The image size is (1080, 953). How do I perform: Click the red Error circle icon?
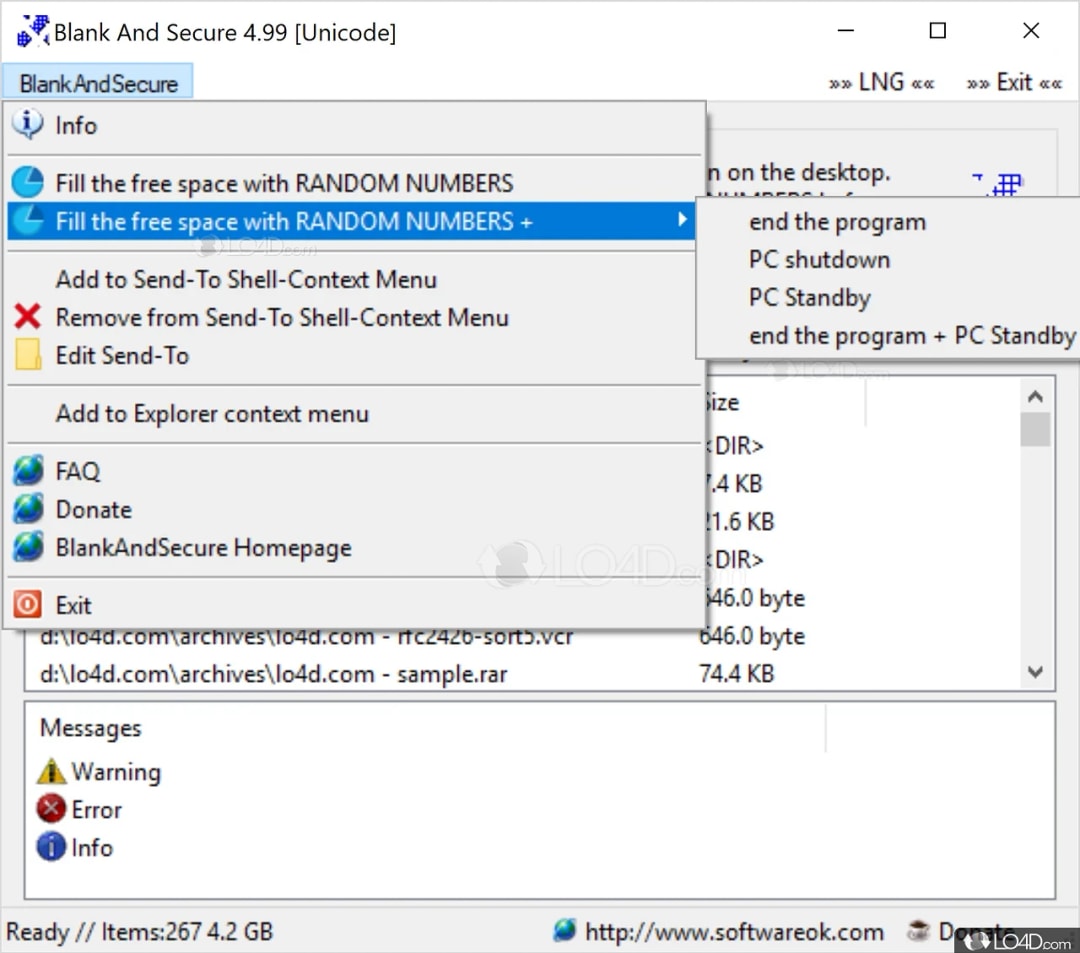(51, 809)
